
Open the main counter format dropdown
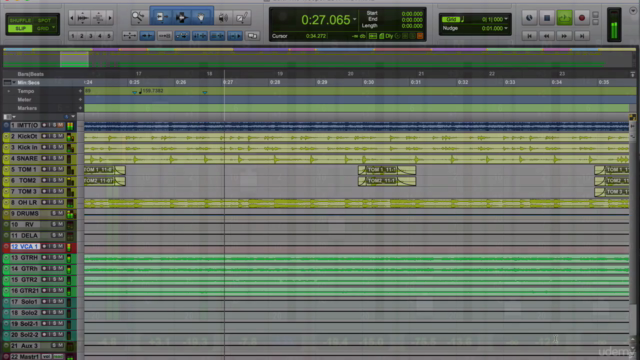click(x=354, y=19)
